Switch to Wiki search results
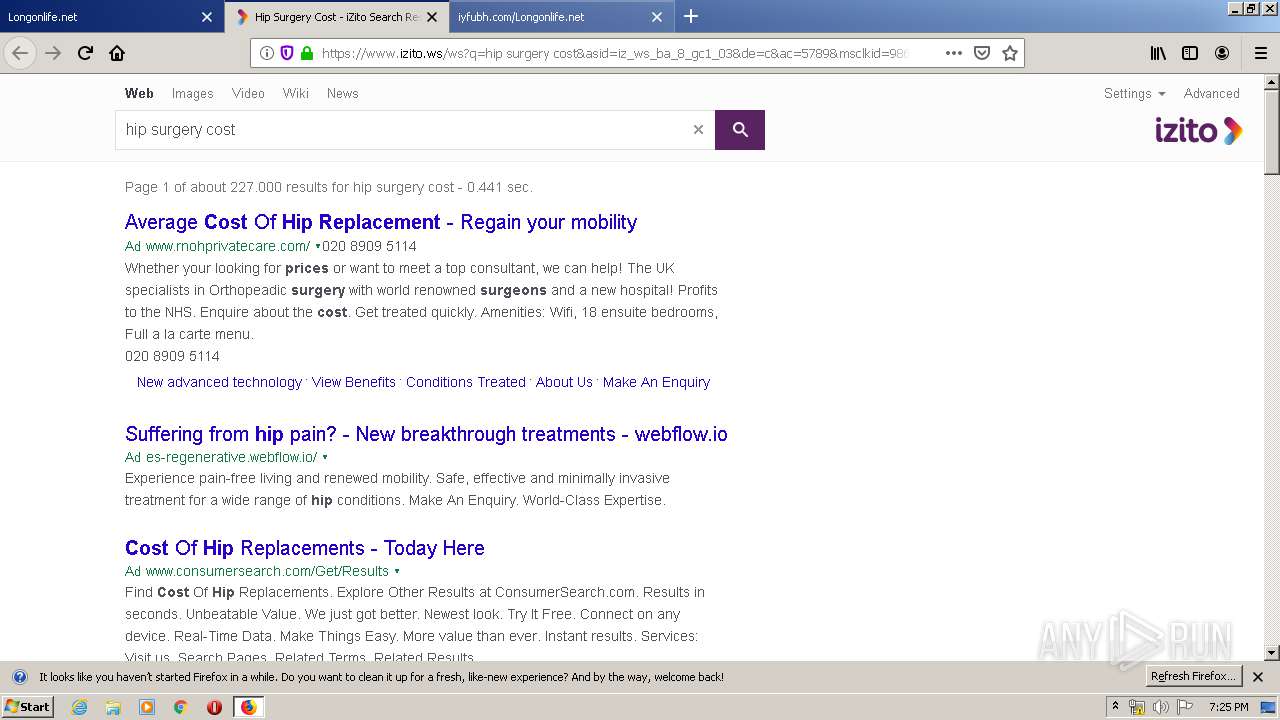 click(295, 93)
